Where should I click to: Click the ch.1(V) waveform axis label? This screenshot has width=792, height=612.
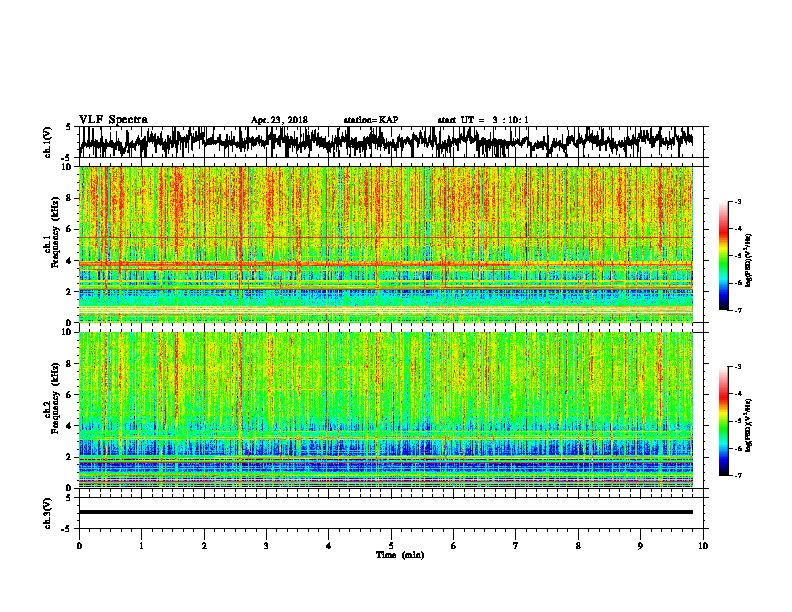[48, 142]
